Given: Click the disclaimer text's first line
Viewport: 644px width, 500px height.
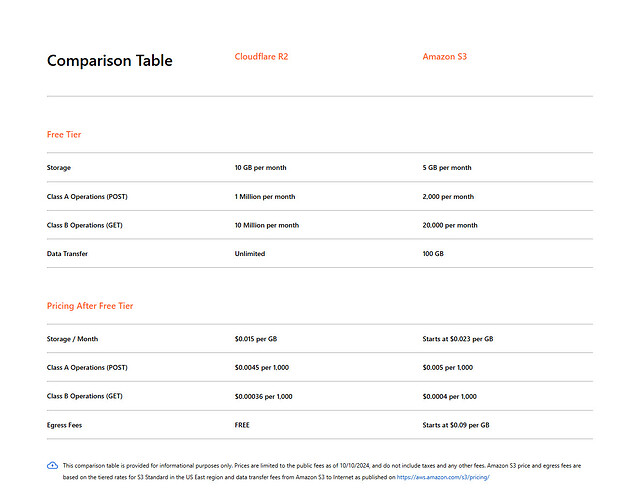Looking at the screenshot, I should [x=322, y=465].
